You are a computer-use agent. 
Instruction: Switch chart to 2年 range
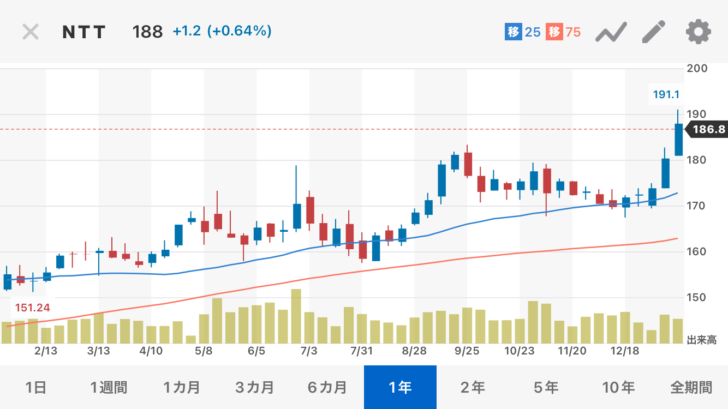coord(474,387)
